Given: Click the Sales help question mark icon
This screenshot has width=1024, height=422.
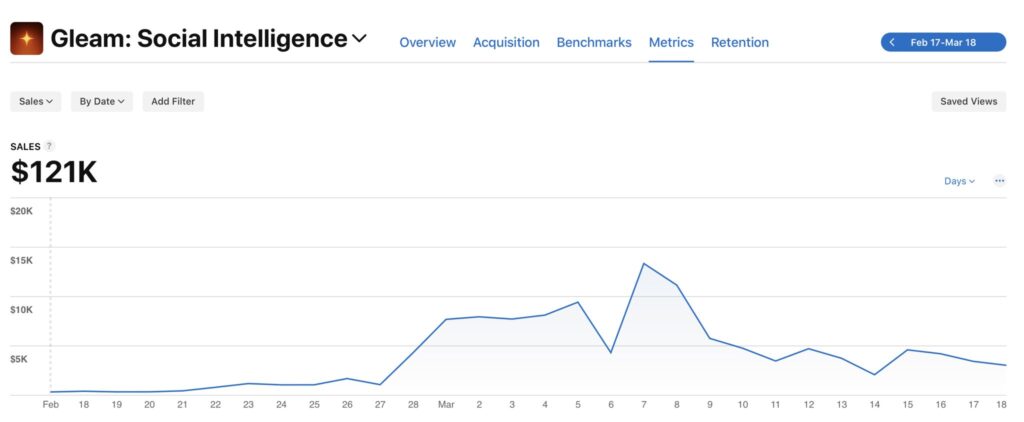Looking at the screenshot, I should coord(50,146).
